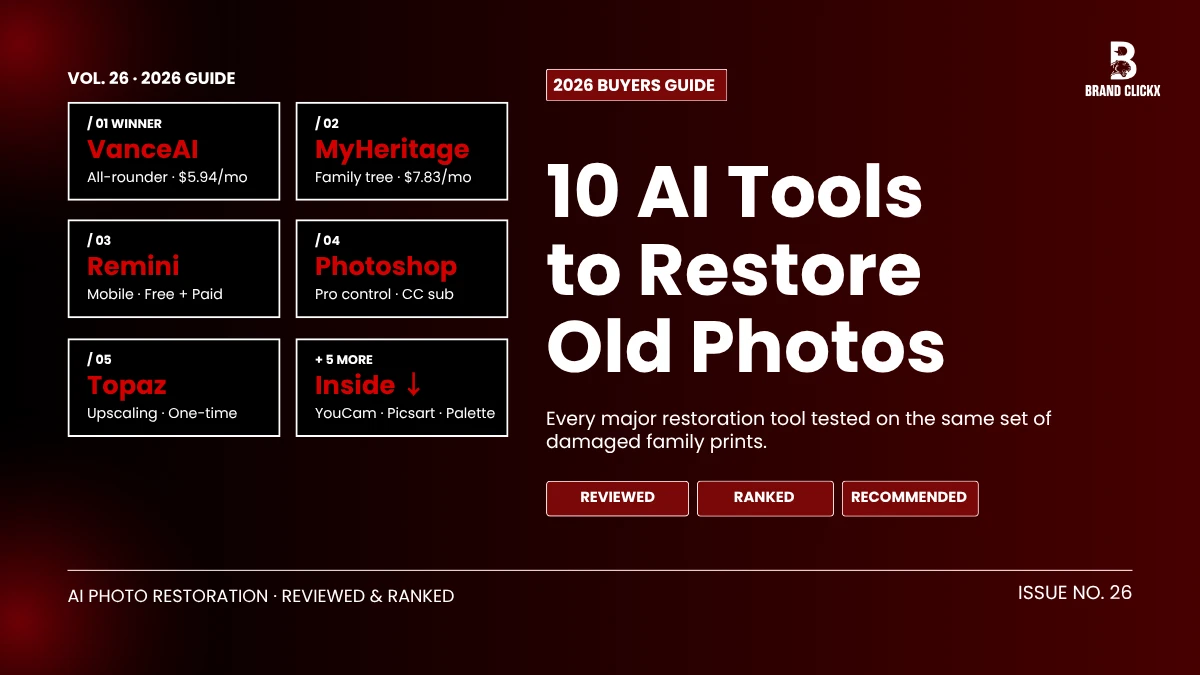Click the Brand Clickx logo icon

[x=1124, y=60]
